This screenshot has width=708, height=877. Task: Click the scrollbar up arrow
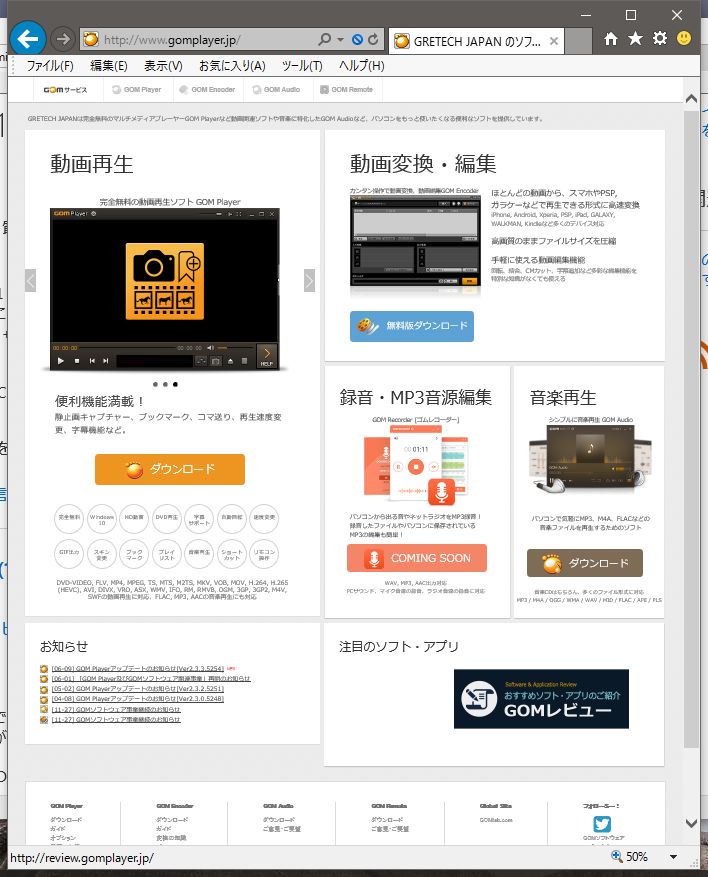[691, 98]
